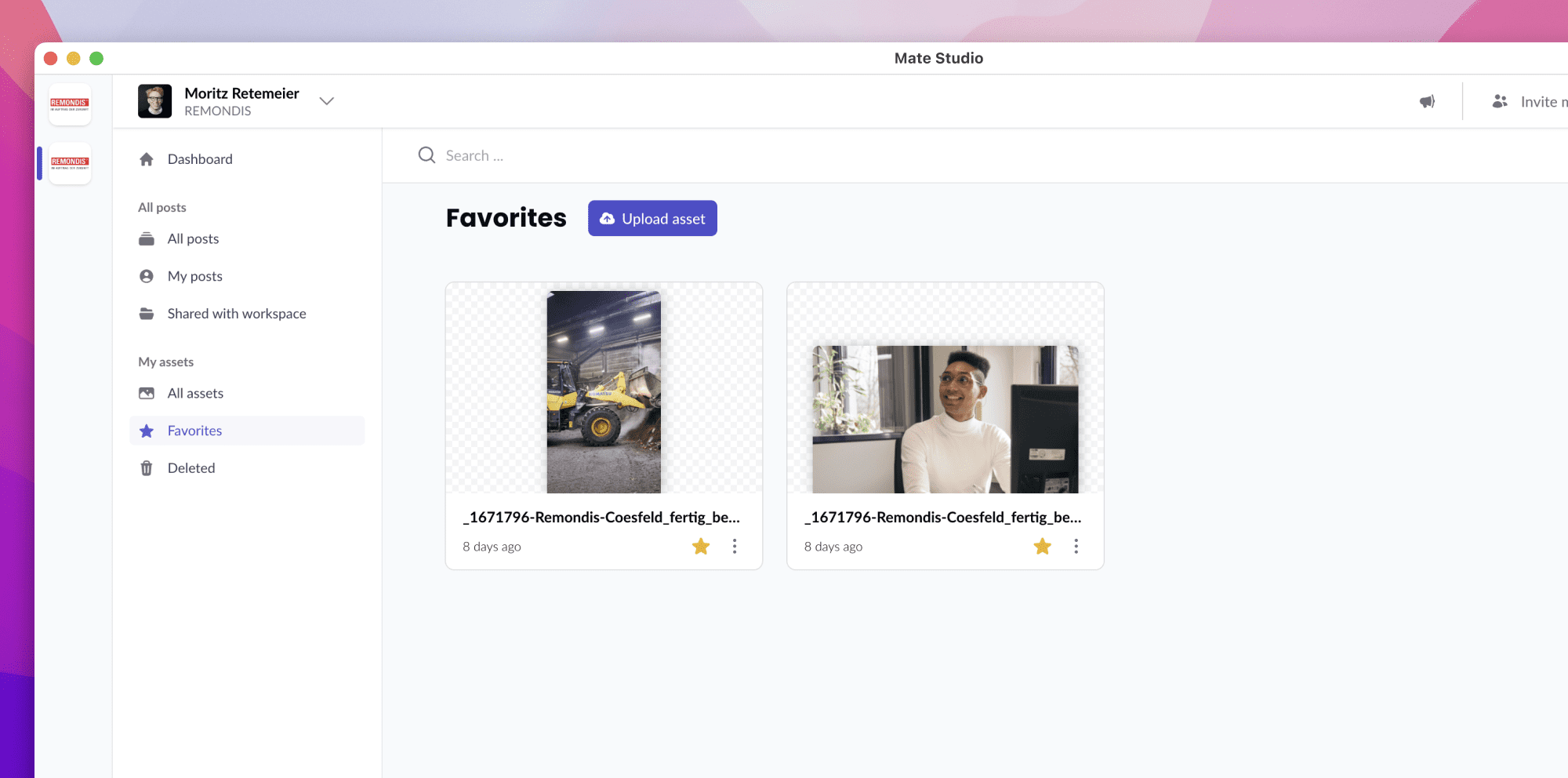This screenshot has height=778, width=1568.
Task: Click the search magnifier icon
Action: pyautogui.click(x=426, y=155)
